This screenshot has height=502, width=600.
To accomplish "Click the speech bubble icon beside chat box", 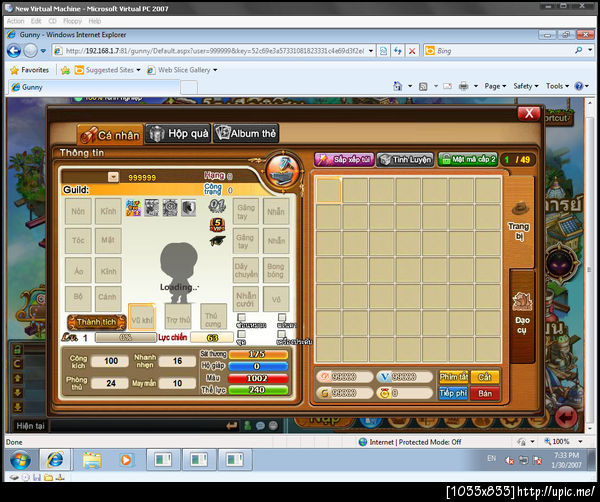I will pyautogui.click(x=261, y=426).
